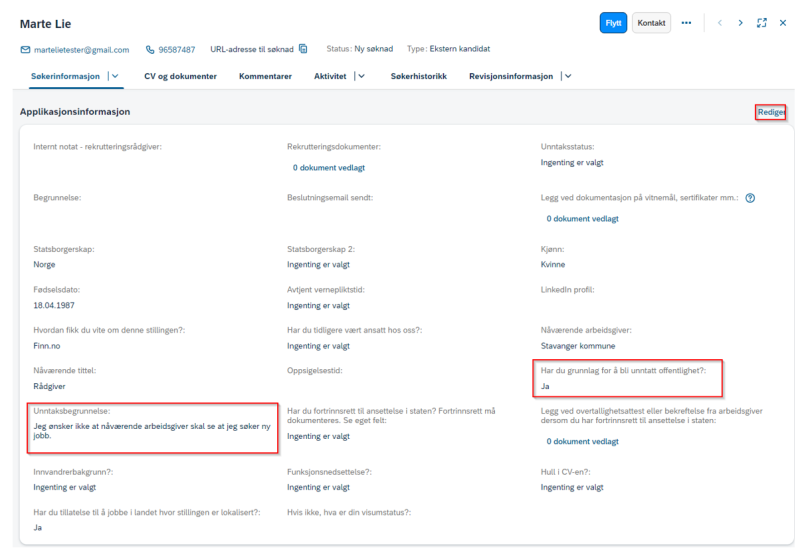This screenshot has height=548, width=800.
Task: Expand the Søkerinformasjon dropdown chevron
Action: (x=115, y=76)
